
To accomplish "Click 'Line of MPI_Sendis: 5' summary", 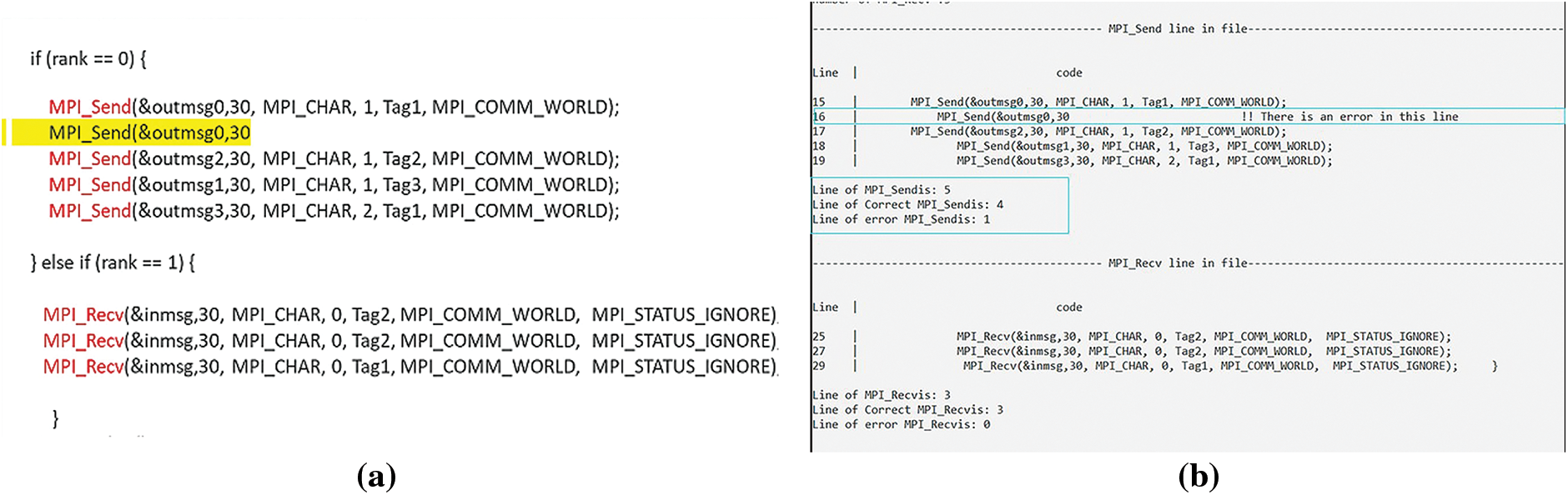I will coord(881,190).
